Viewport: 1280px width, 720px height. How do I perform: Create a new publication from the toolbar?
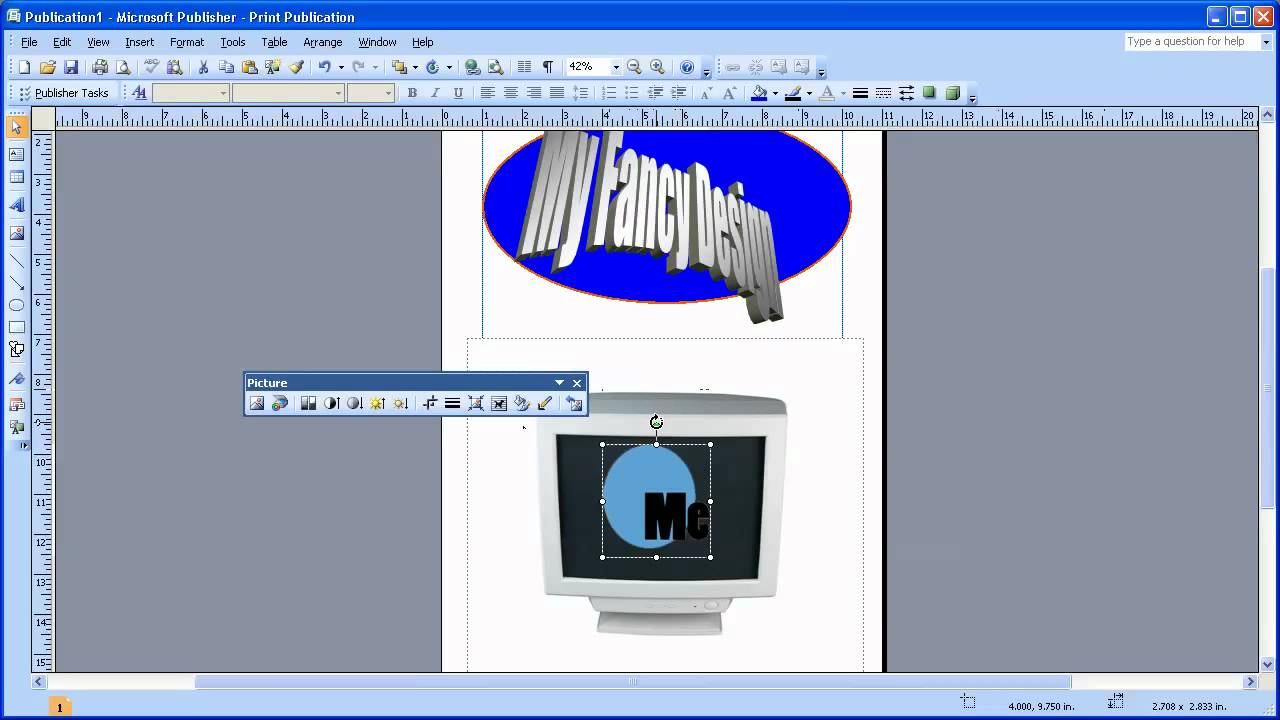click(x=24, y=67)
